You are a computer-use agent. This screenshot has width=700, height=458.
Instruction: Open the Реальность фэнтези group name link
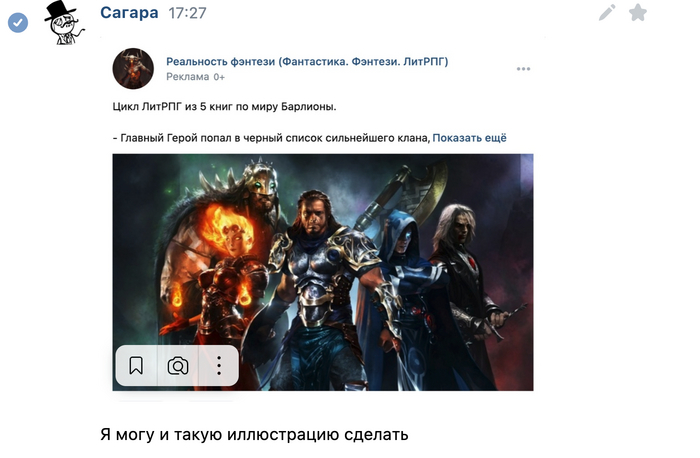click(307, 62)
